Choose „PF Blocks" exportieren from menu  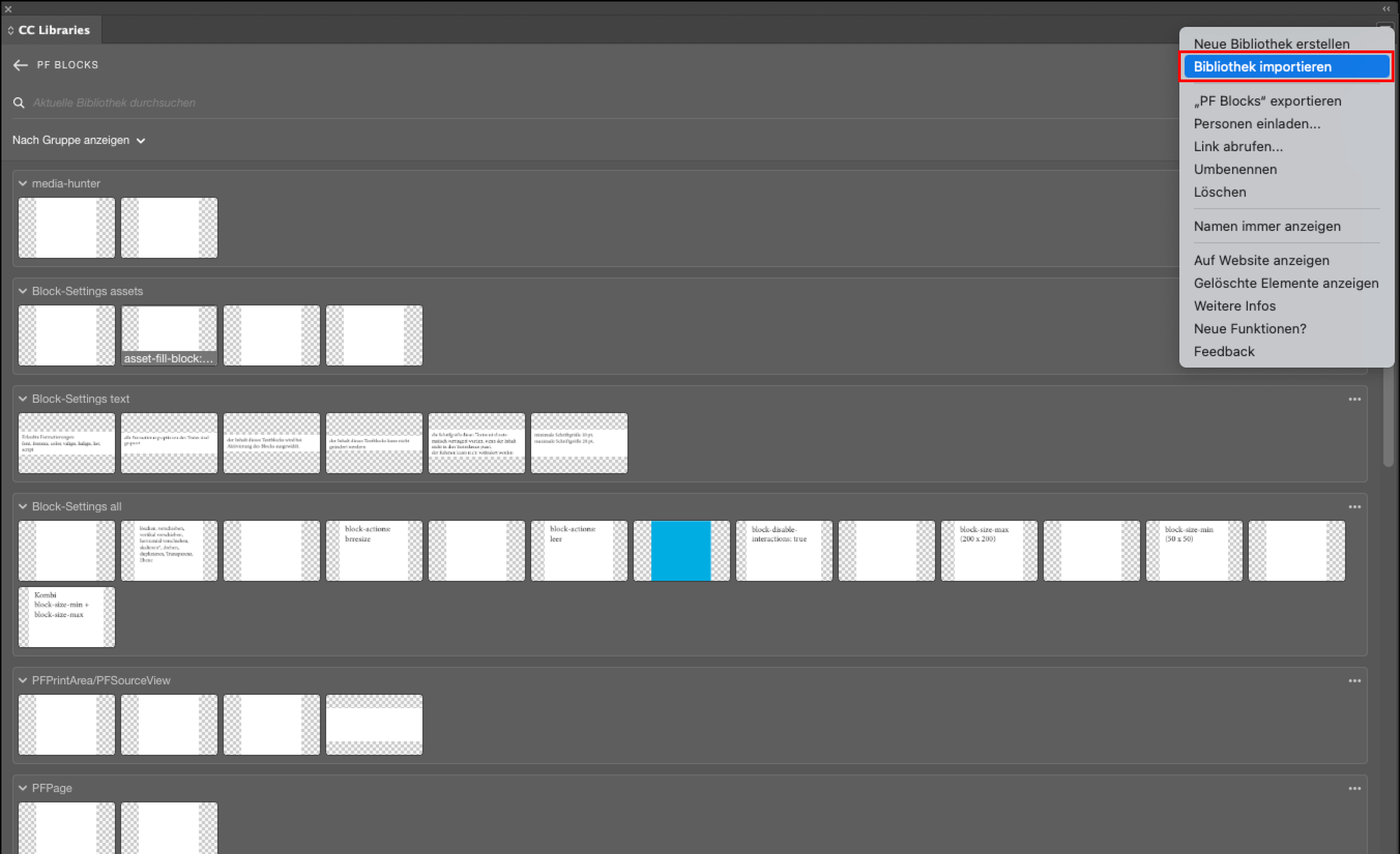pyautogui.click(x=1267, y=101)
